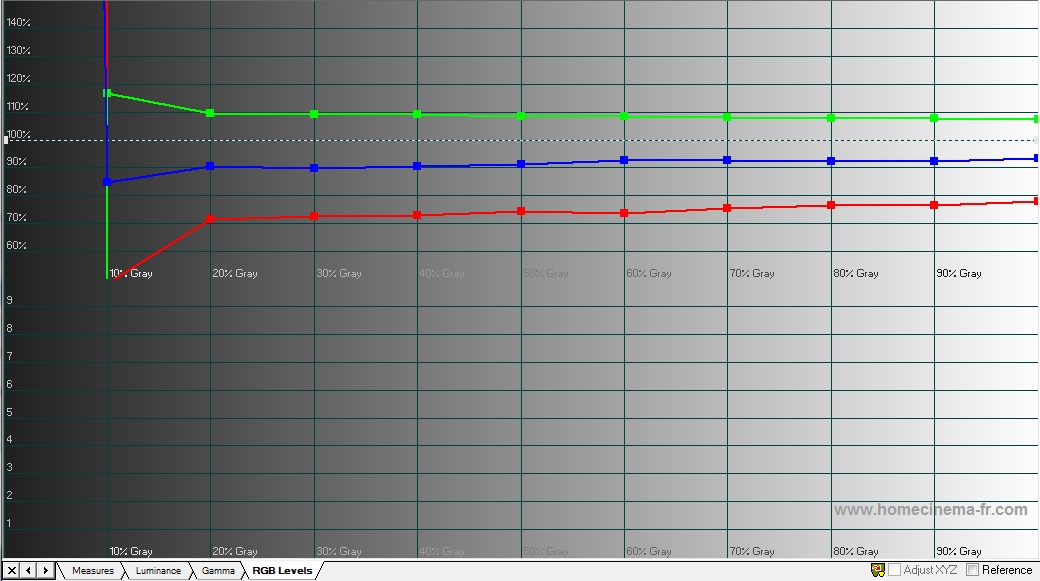
Task: Click the 60% axis label
Action: [x=17, y=245]
